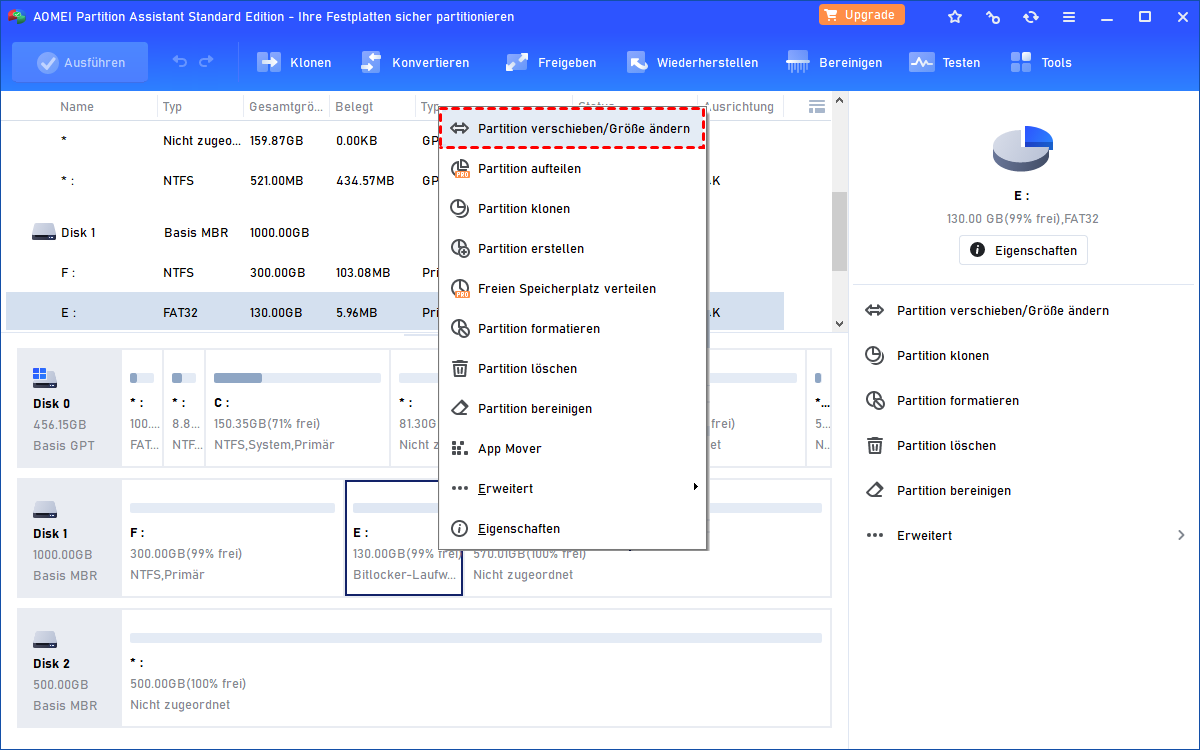The height and width of the screenshot is (750, 1200).
Task: Click the key-shaped icon in title bar
Action: 993,16
